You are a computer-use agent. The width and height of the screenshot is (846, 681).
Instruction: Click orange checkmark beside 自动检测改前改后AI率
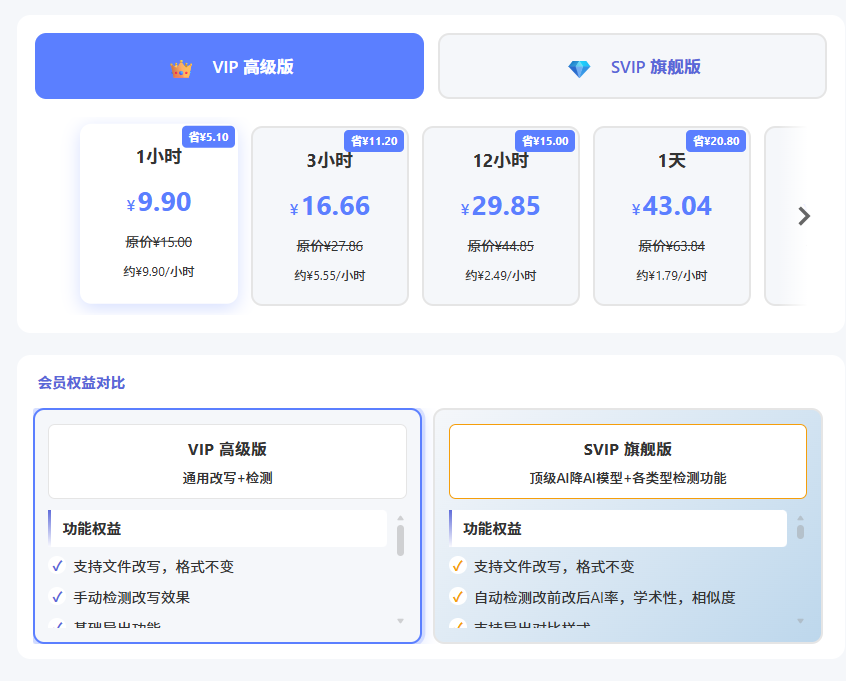[458, 597]
